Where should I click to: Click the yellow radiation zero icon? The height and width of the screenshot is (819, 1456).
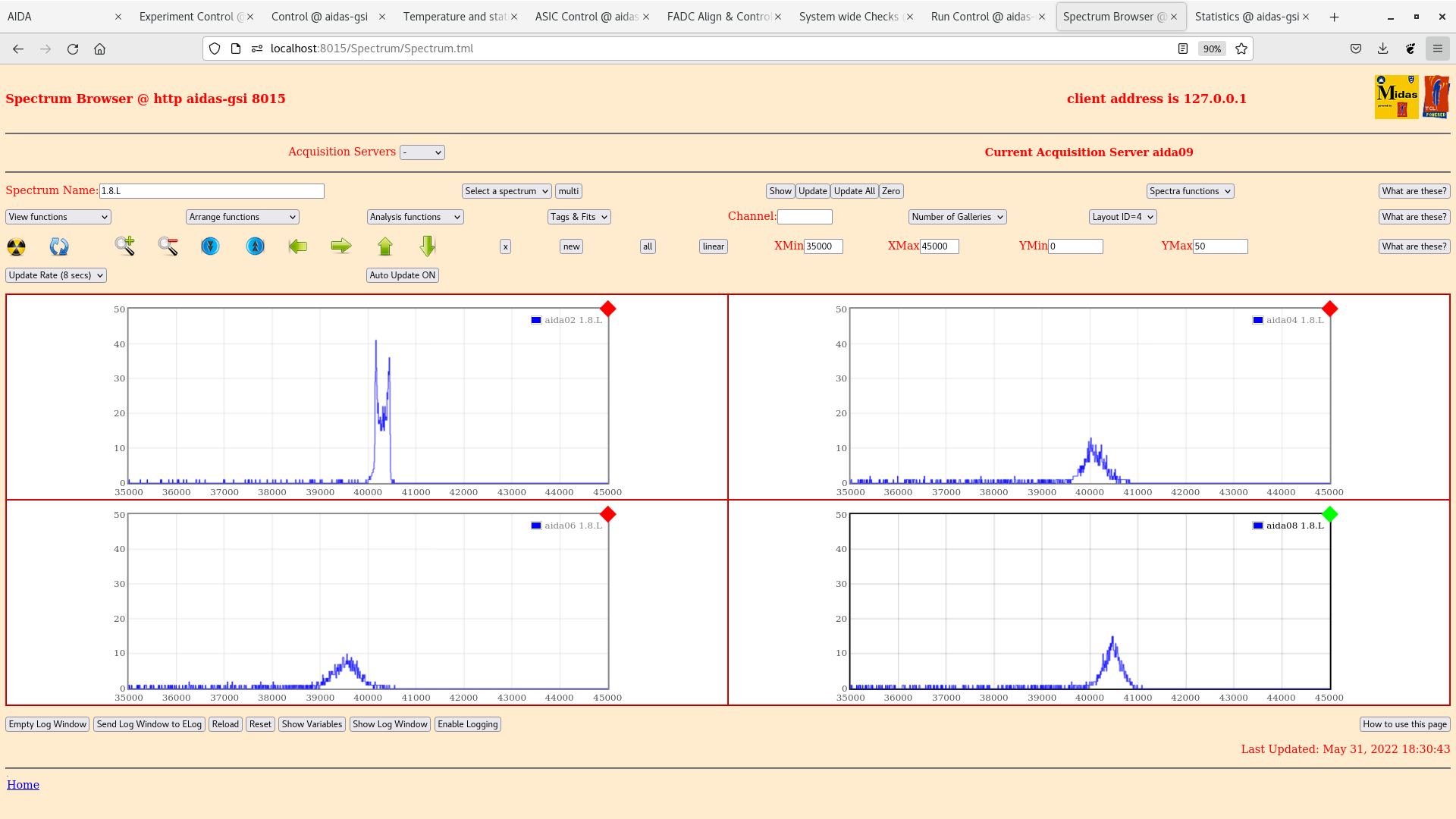click(x=16, y=246)
